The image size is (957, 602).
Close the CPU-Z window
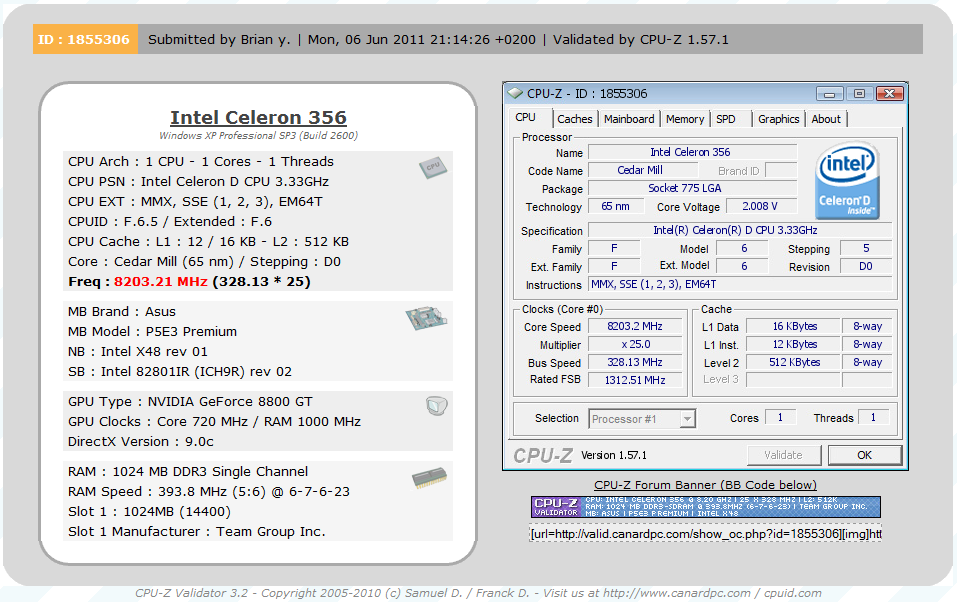pos(889,94)
